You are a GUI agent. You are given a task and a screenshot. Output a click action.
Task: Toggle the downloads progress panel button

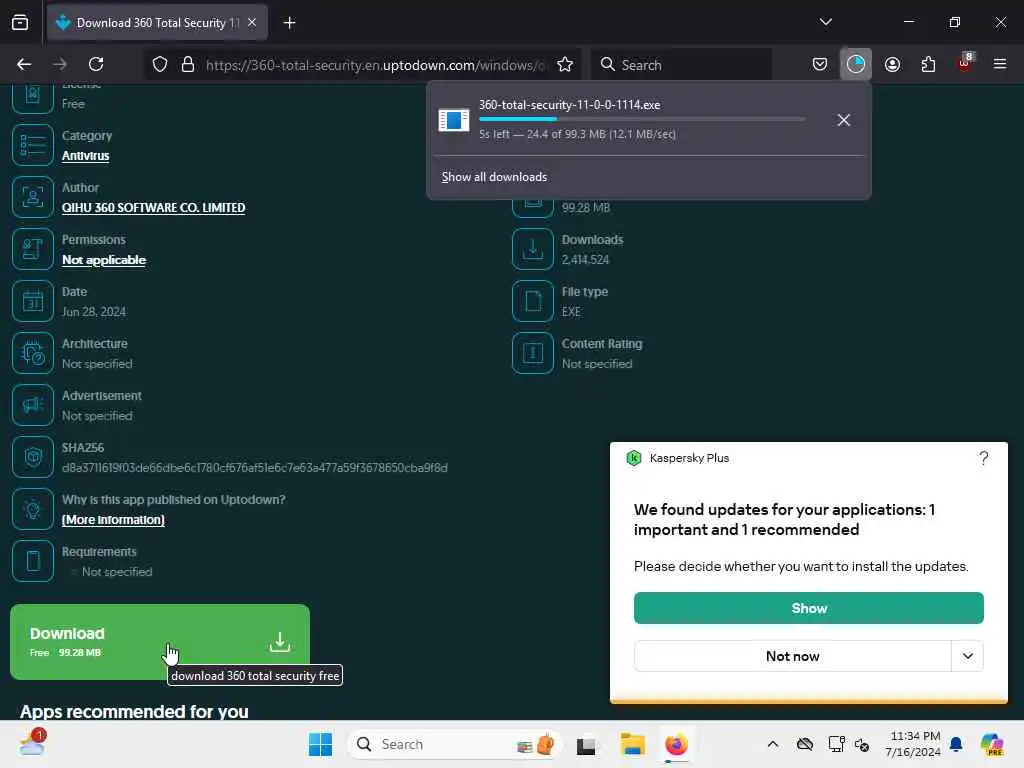[x=856, y=64]
